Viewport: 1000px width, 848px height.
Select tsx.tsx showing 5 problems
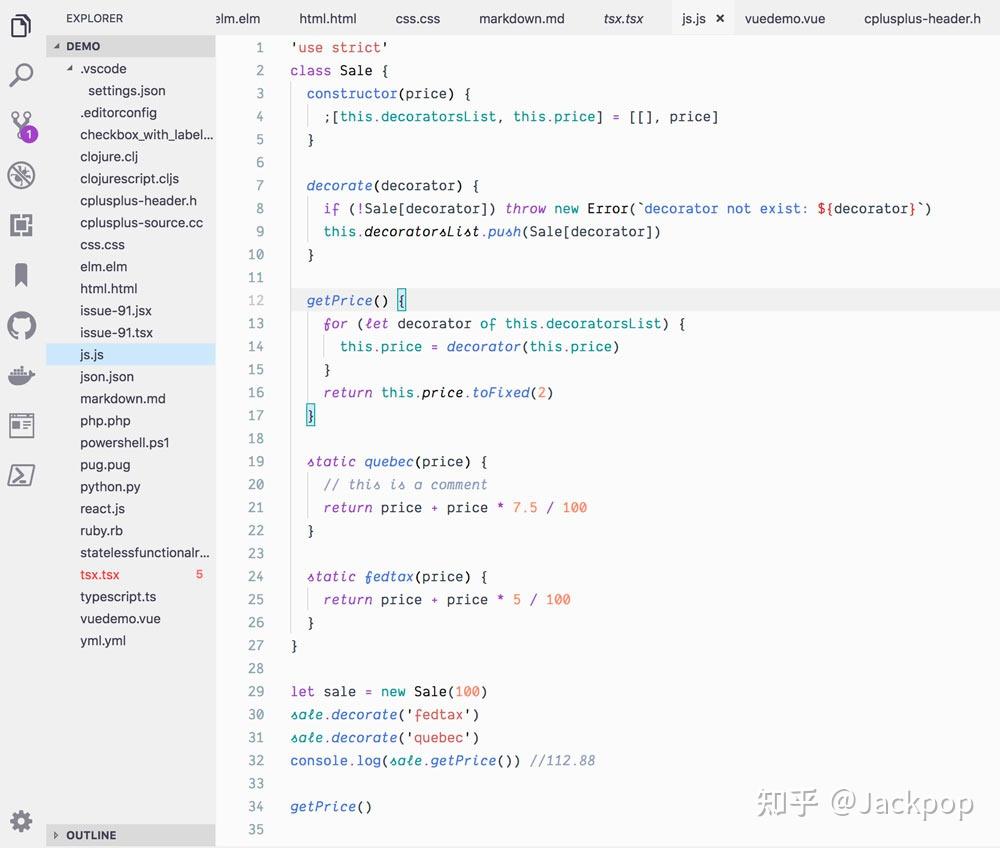tap(99, 574)
